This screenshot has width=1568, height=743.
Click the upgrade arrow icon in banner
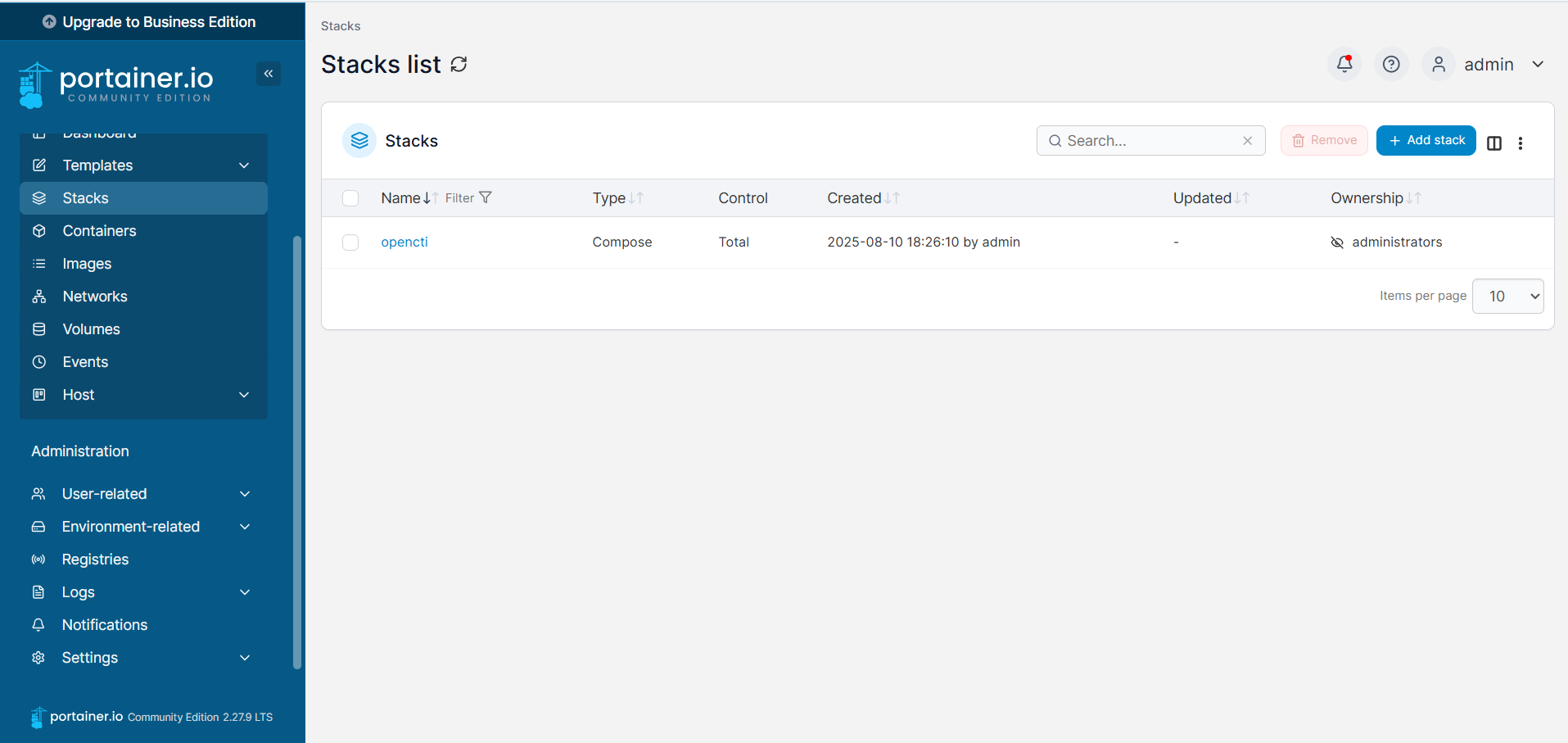[49, 22]
